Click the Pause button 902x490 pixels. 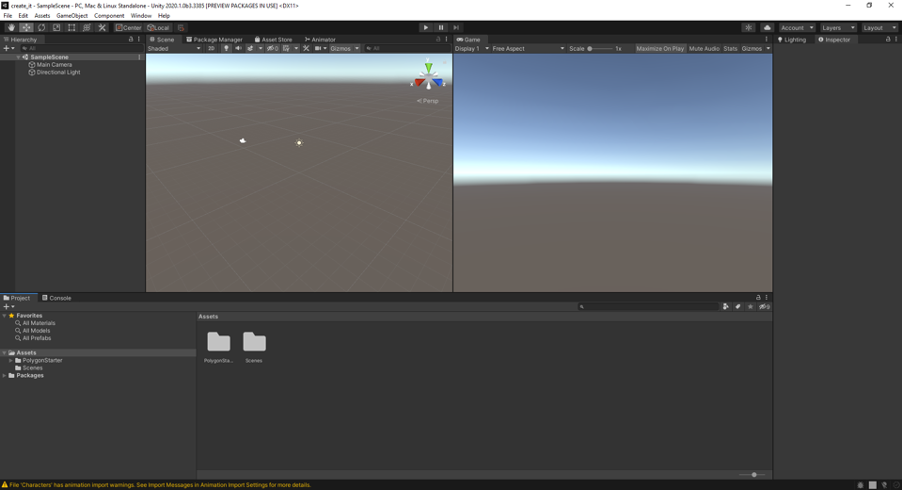[441, 28]
